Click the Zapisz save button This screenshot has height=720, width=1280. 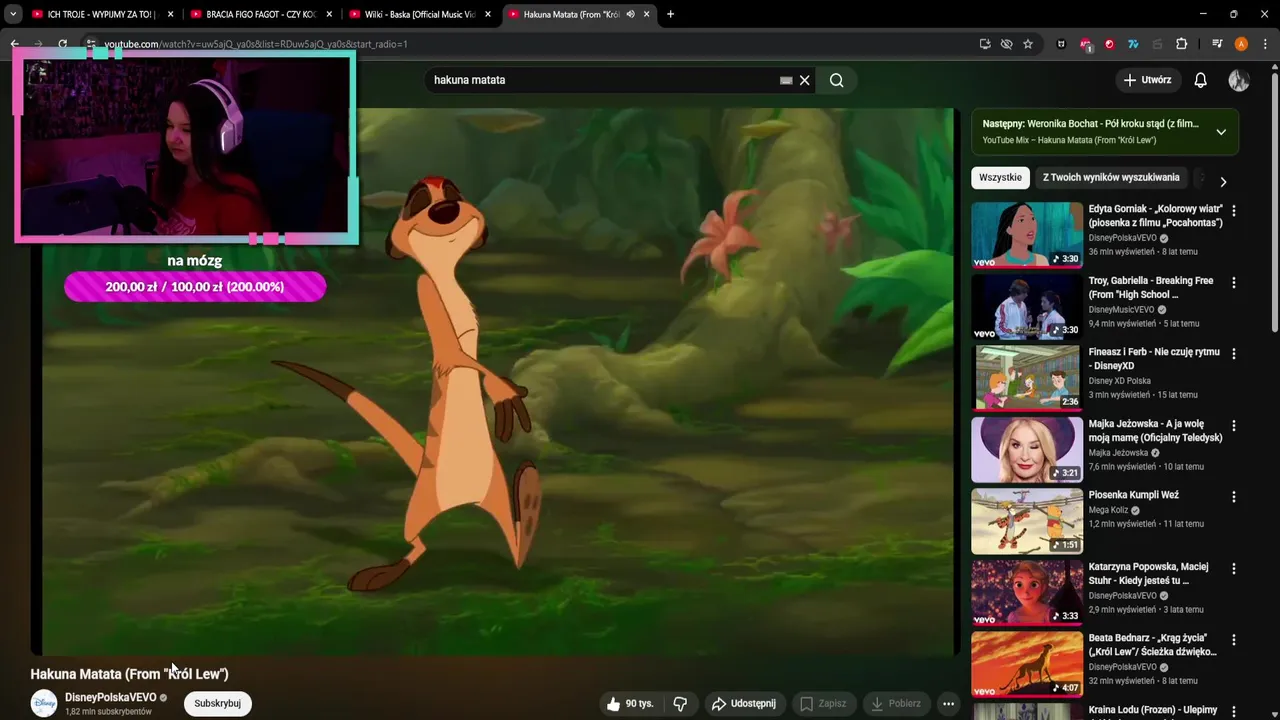pos(824,703)
